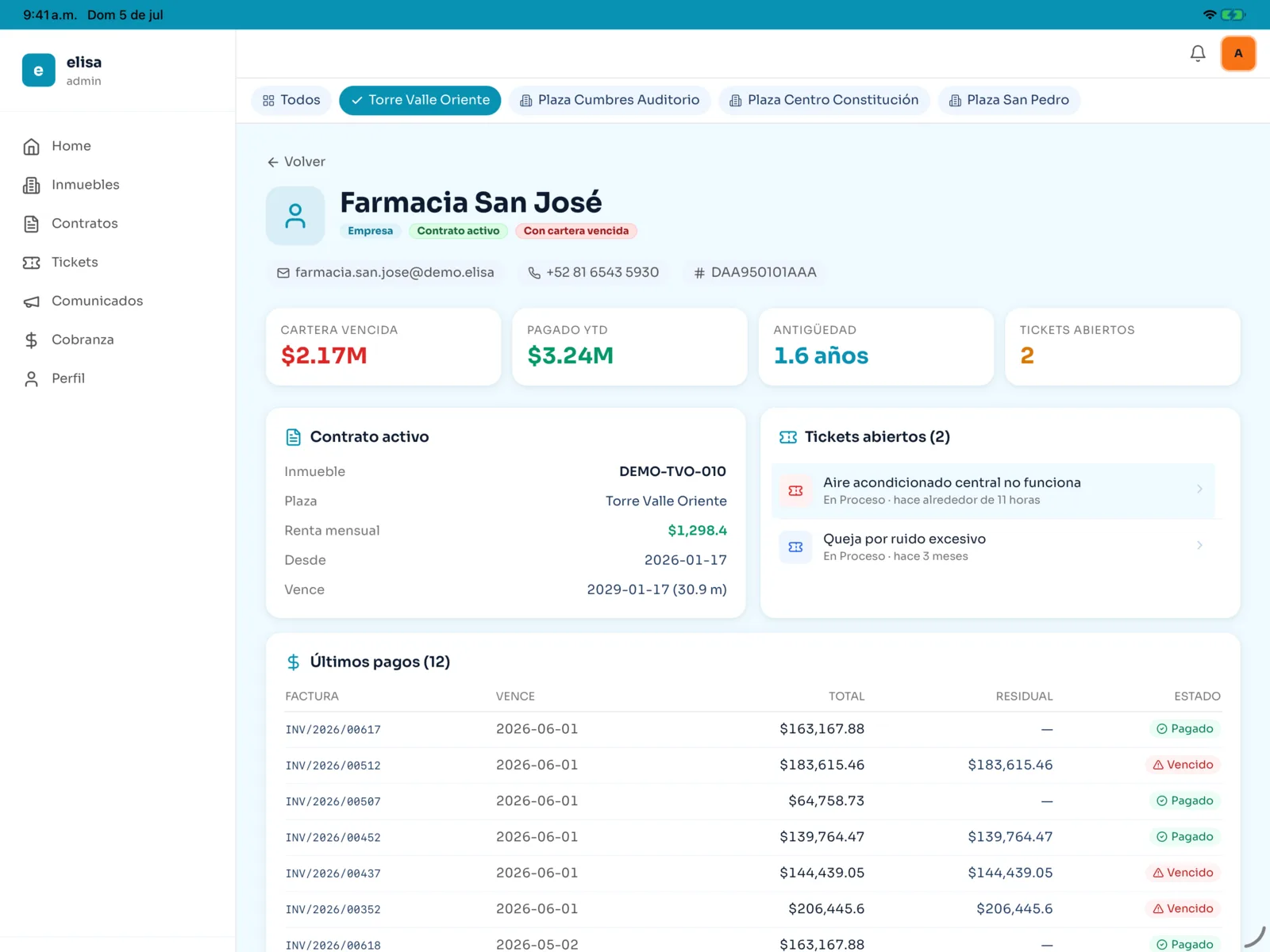The width and height of the screenshot is (1270, 952).
Task: Open the orange user avatar A
Action: click(1238, 54)
